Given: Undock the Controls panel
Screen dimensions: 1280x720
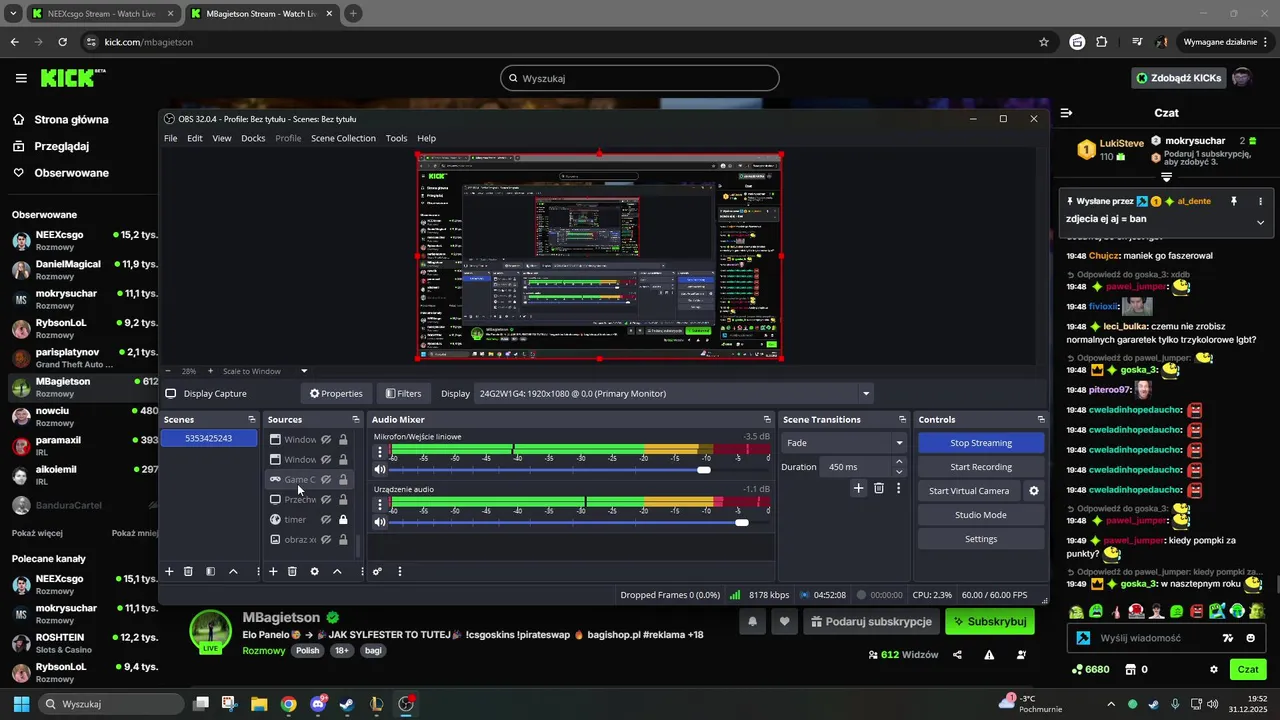Looking at the screenshot, I should click(1041, 419).
